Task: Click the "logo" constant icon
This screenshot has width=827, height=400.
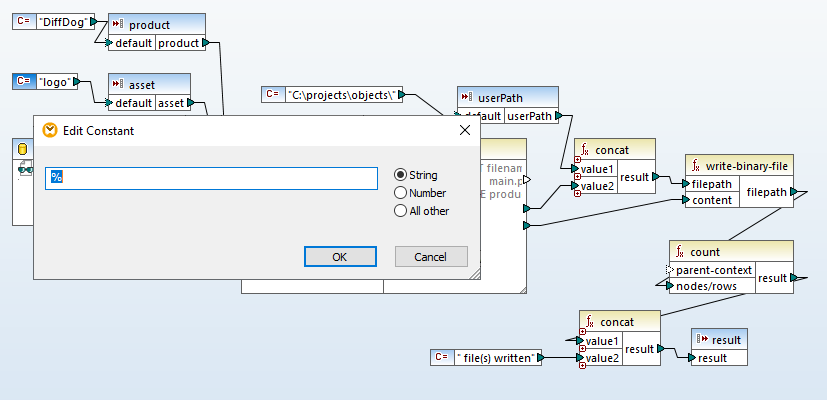Action: pyautogui.click(x=25, y=82)
